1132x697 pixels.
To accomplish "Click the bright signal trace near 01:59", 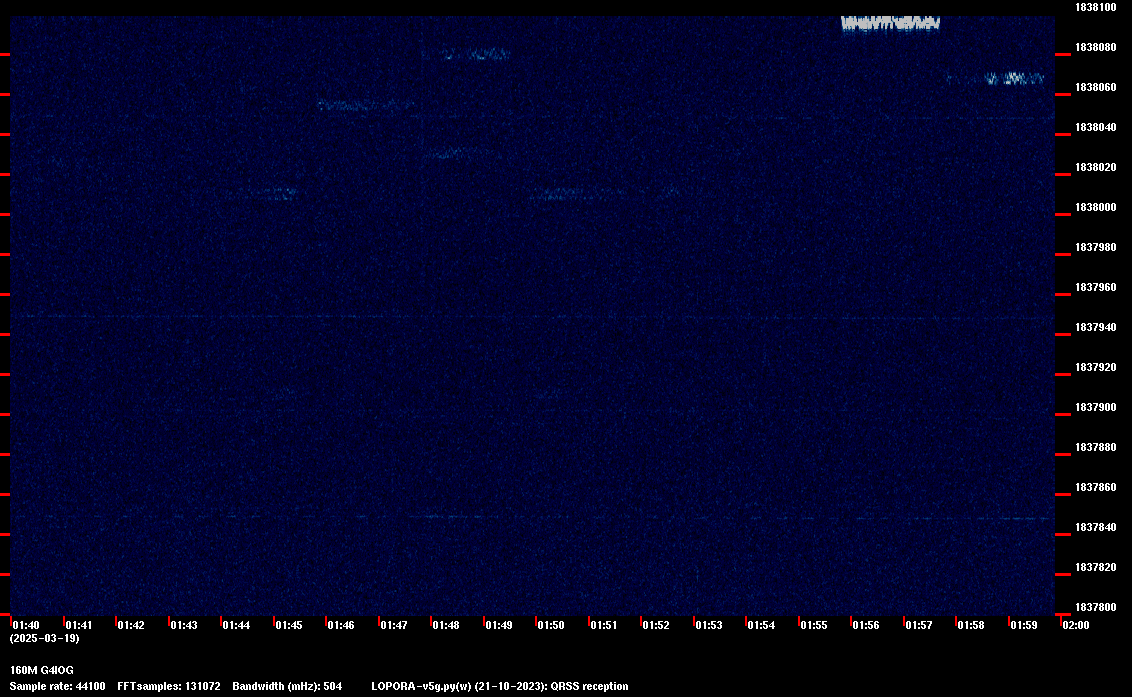I will tap(1015, 78).
